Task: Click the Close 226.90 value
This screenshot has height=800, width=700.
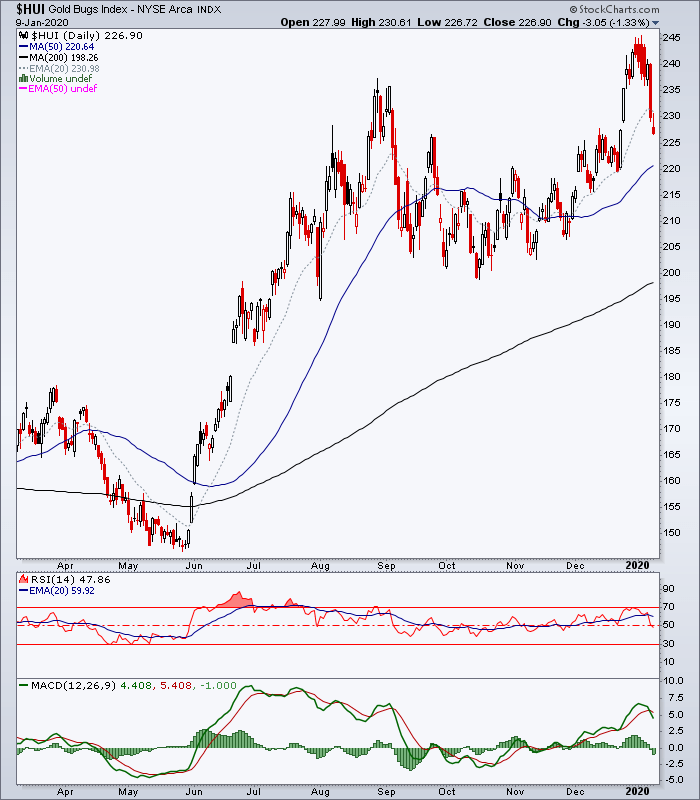Action: tap(517, 22)
